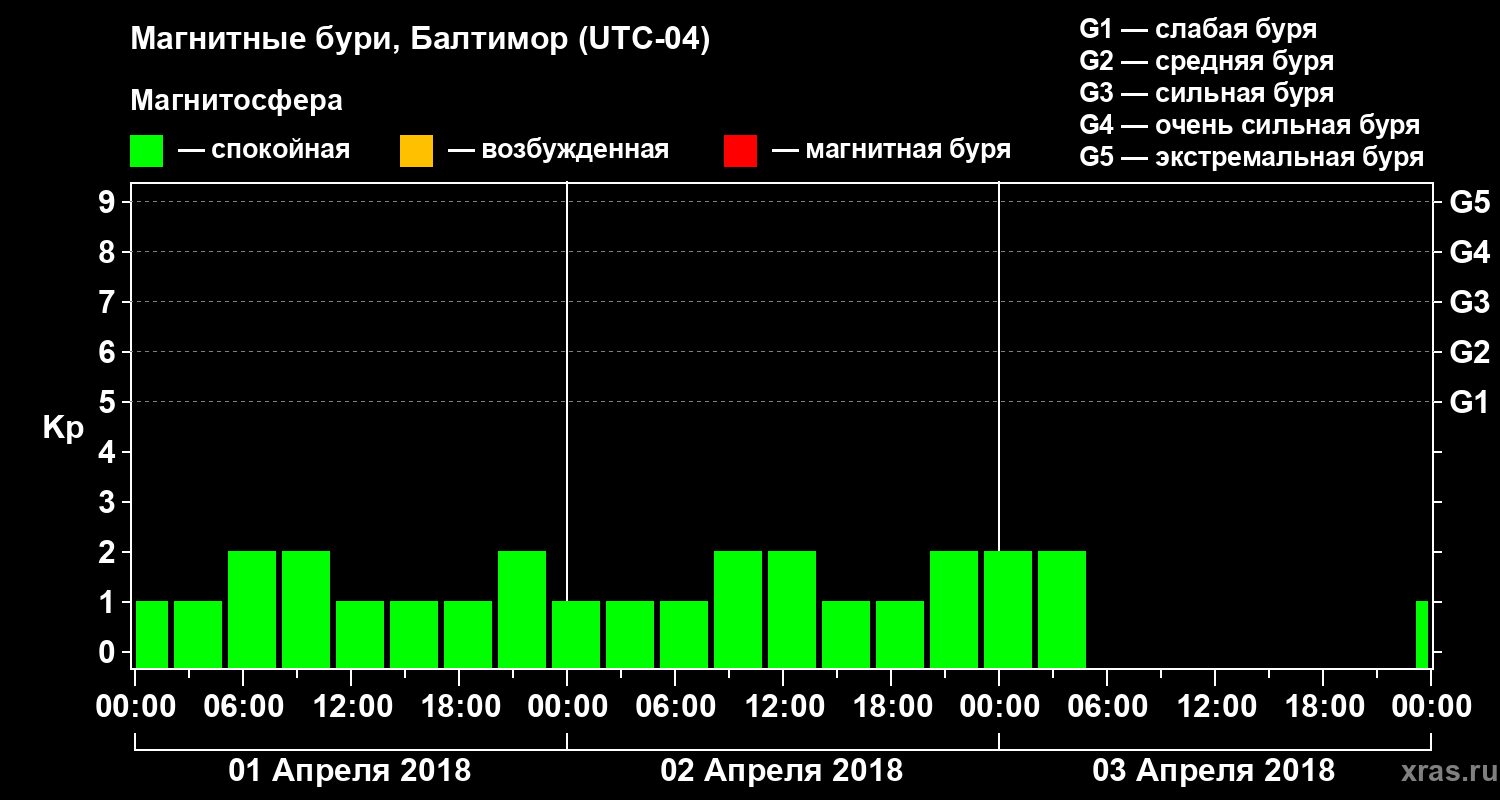Image resolution: width=1500 pixels, height=800 pixels.
Task: Click the green 'спокойная' legend swatch
Action: click(147, 151)
